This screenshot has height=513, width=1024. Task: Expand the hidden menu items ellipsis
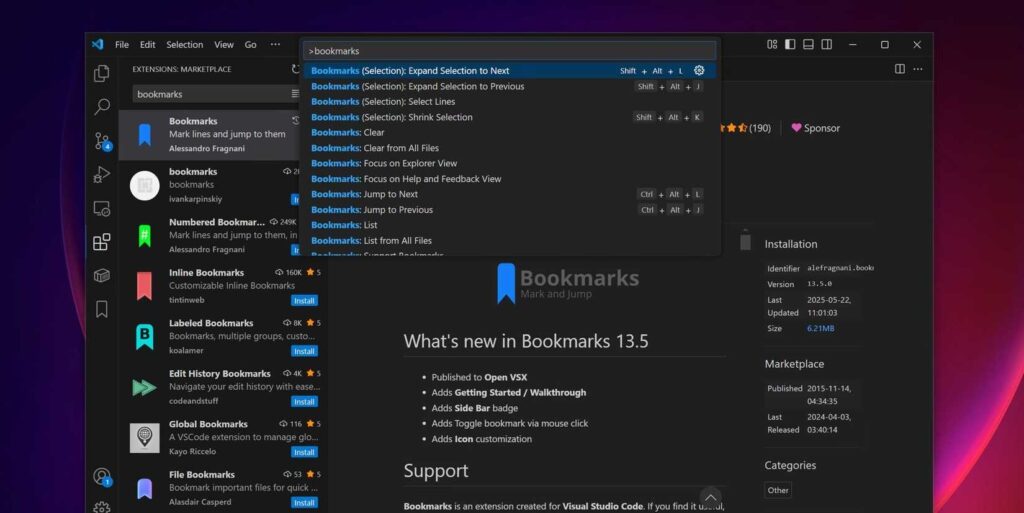[275, 44]
